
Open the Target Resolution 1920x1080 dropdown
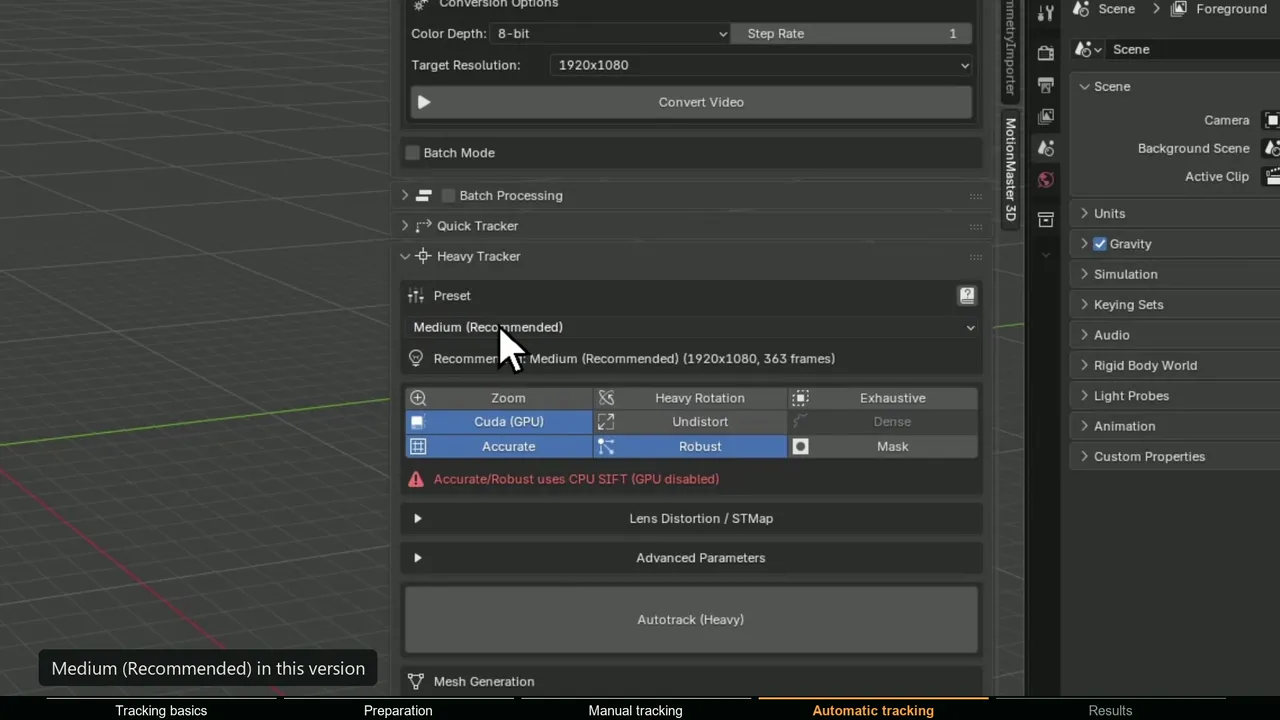point(761,65)
